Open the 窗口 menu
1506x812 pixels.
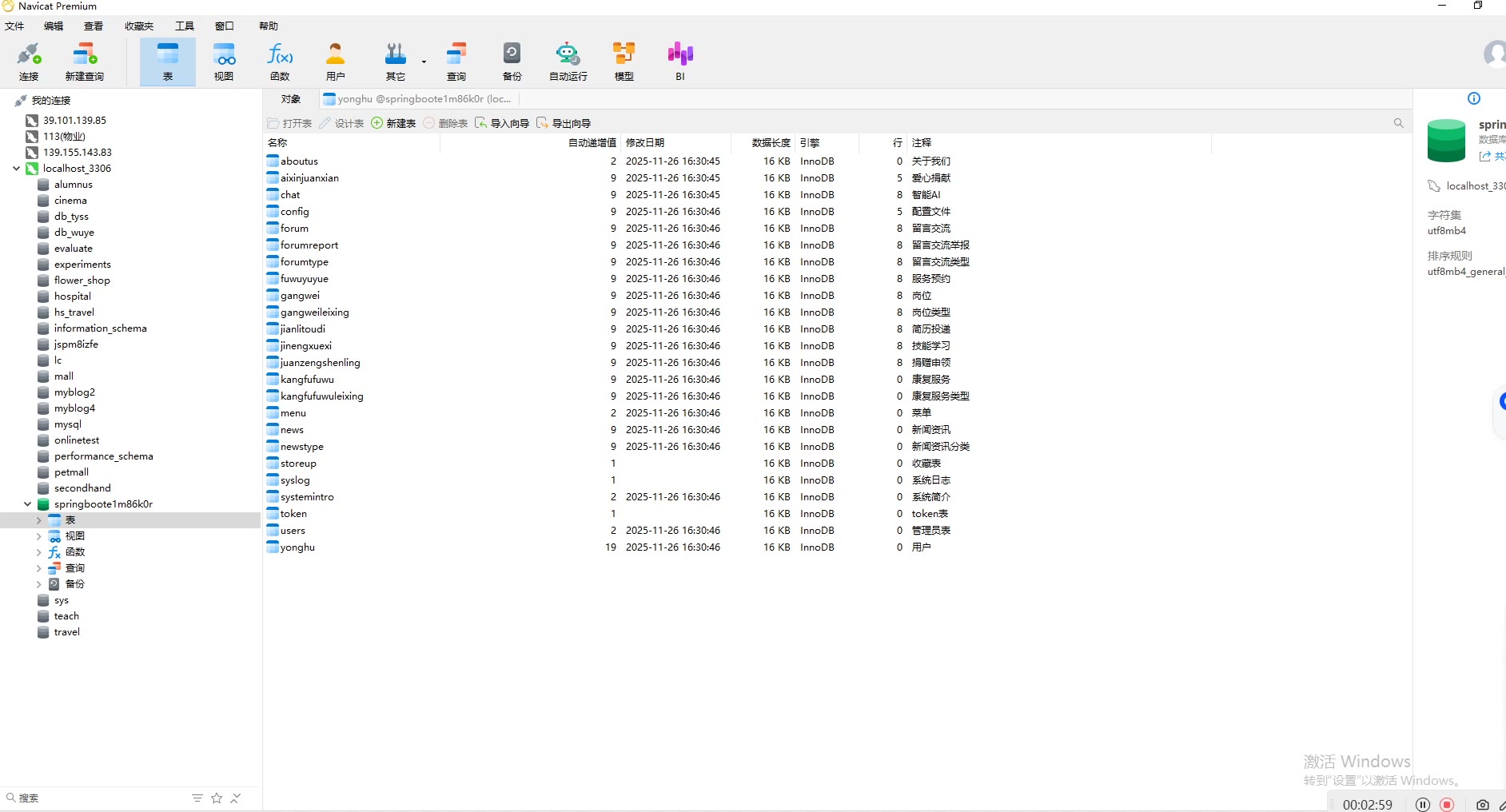coord(225,26)
